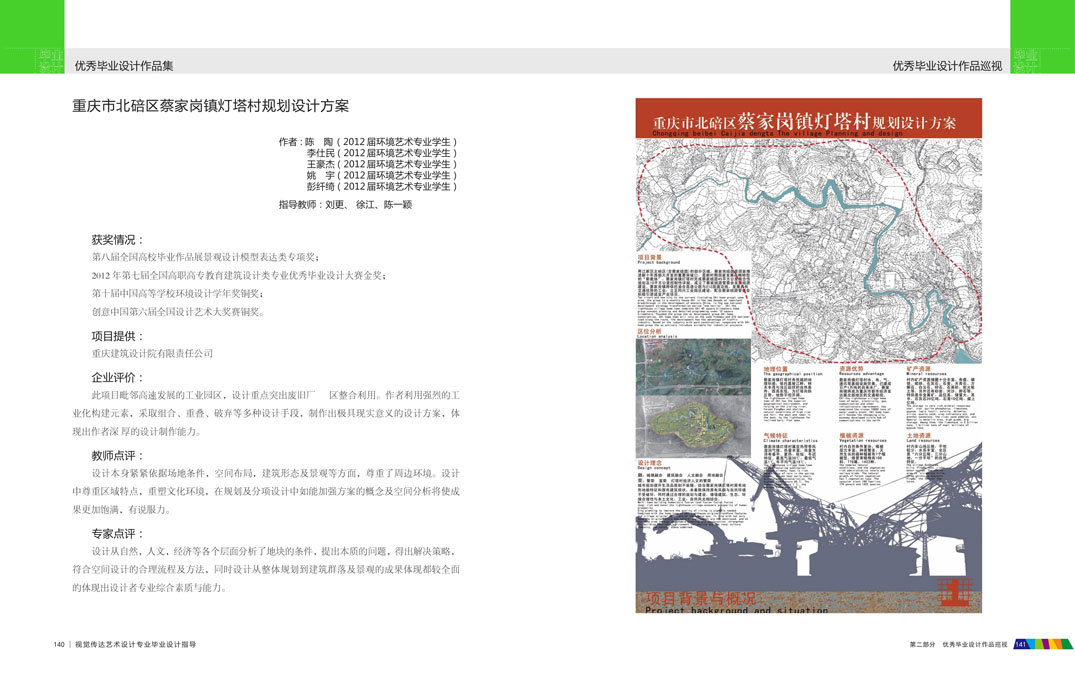Screen dimensions: 1075x687
Task: Click the poster heading 植被资源
Action: [851, 436]
